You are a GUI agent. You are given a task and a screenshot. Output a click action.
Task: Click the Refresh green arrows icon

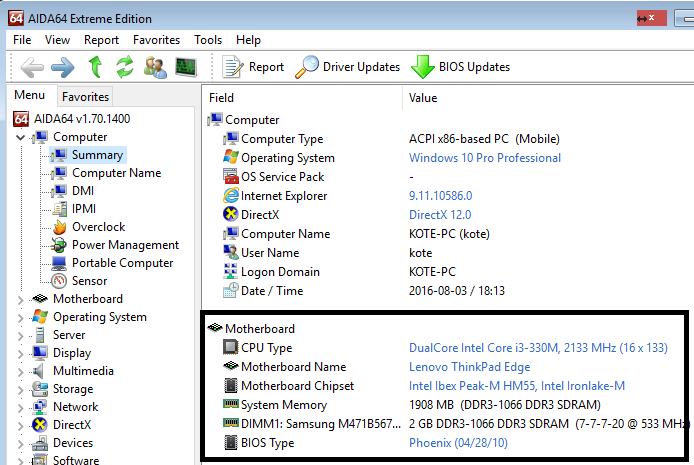124,67
